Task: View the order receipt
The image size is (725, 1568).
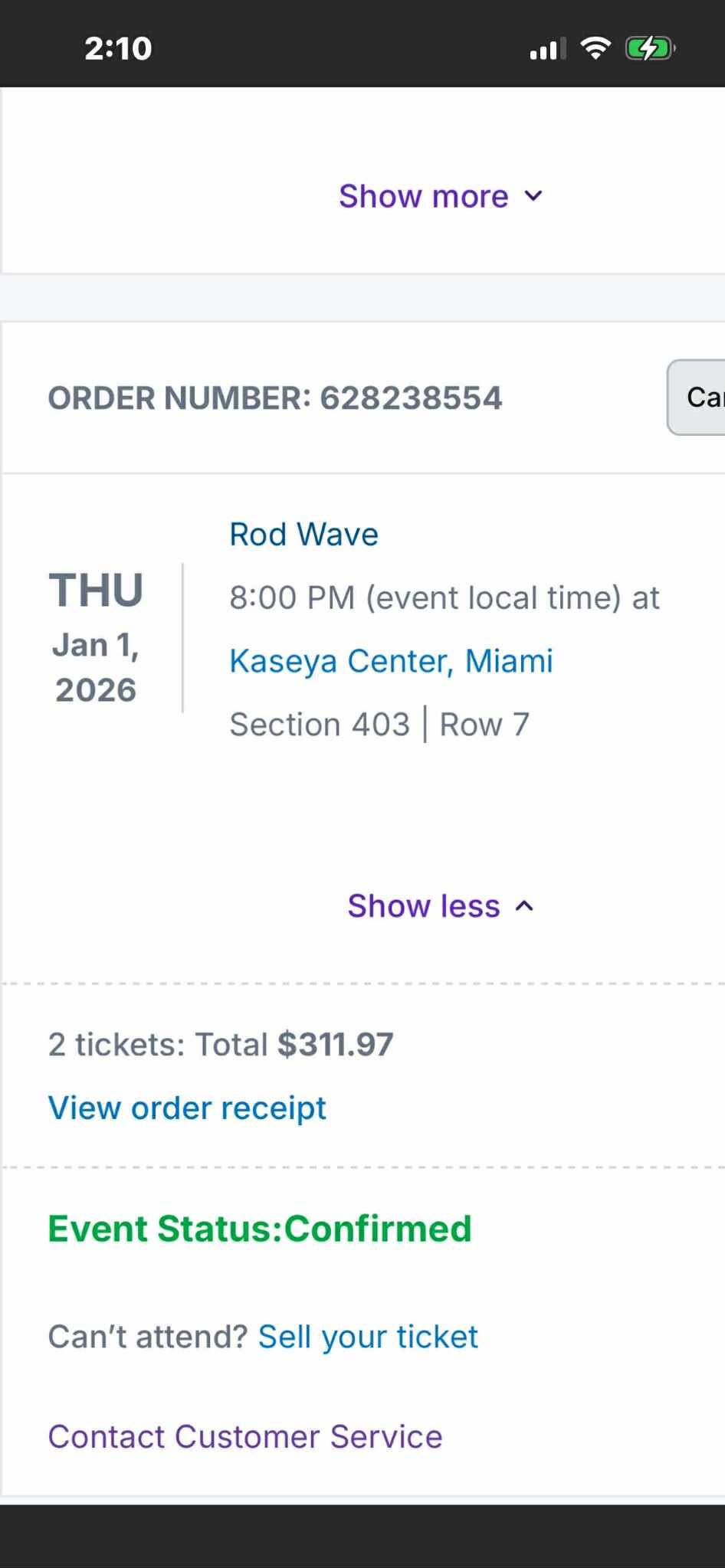Action: (x=187, y=1108)
